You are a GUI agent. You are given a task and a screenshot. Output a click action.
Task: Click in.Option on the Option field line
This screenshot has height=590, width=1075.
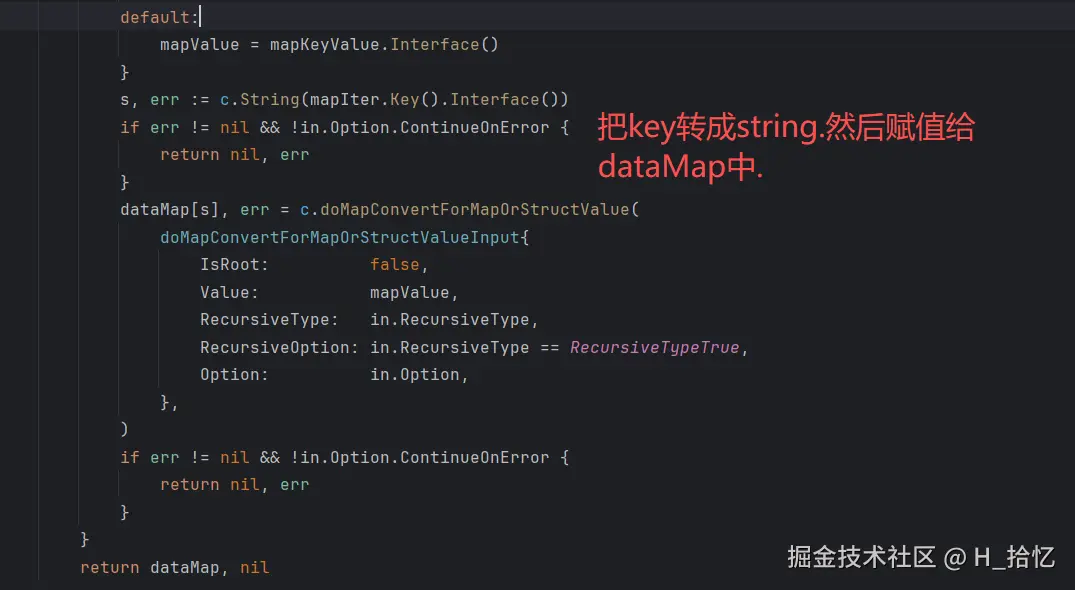pos(415,375)
